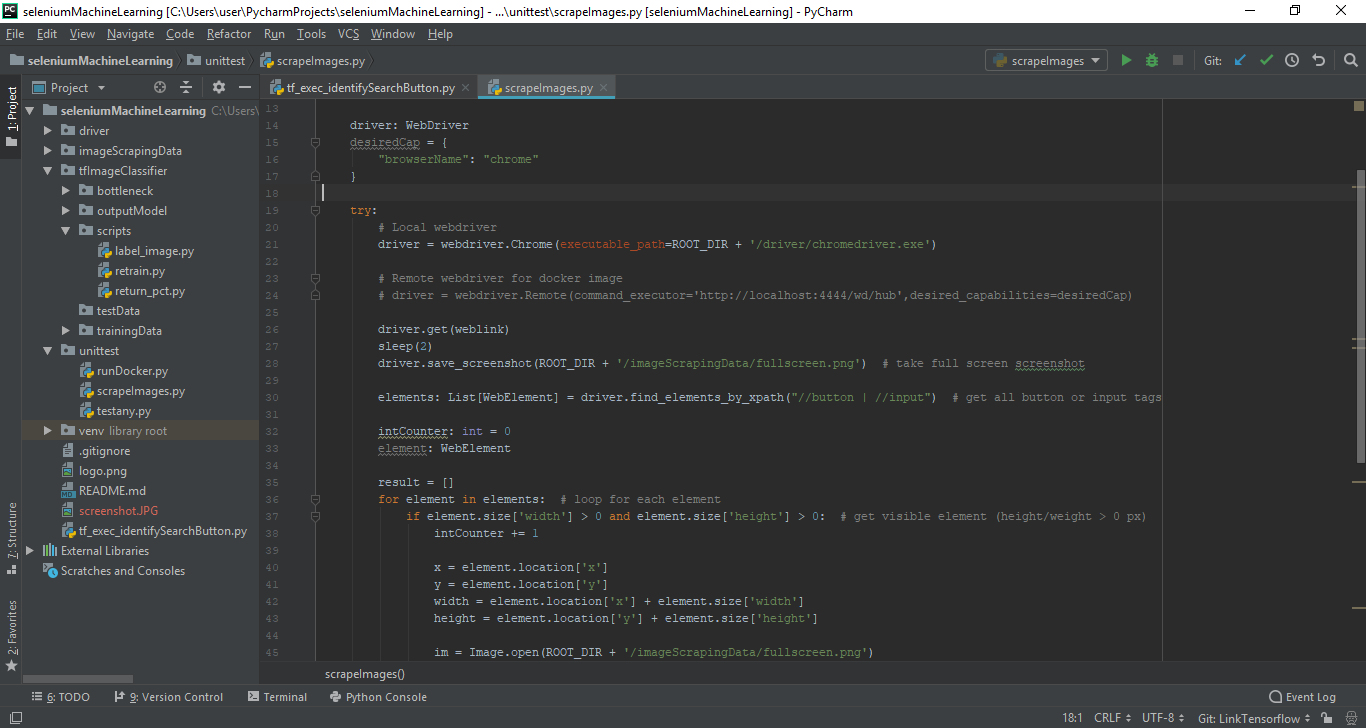The image size is (1366, 728).
Task: Close the tf_exec_identifySearchButton.py tab with its x
Action: click(465, 88)
